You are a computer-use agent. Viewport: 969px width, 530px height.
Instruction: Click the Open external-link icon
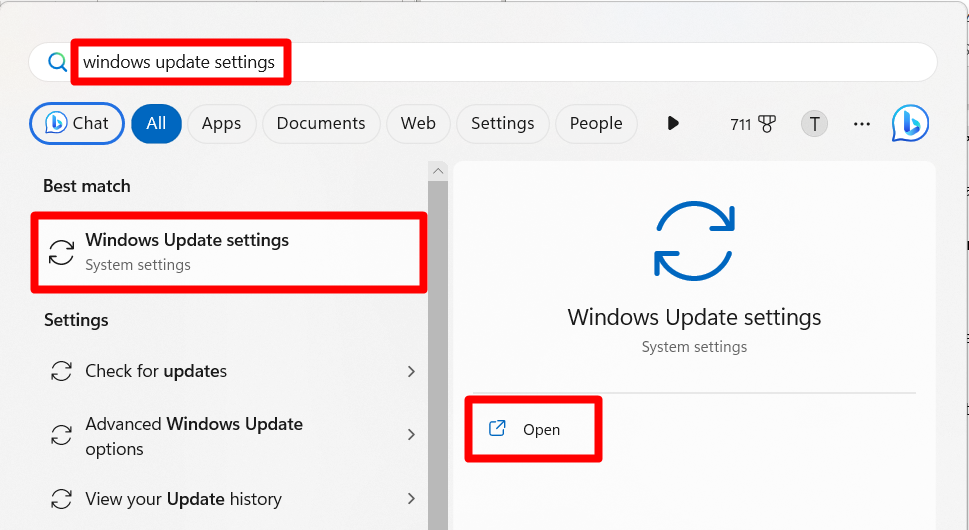point(497,428)
